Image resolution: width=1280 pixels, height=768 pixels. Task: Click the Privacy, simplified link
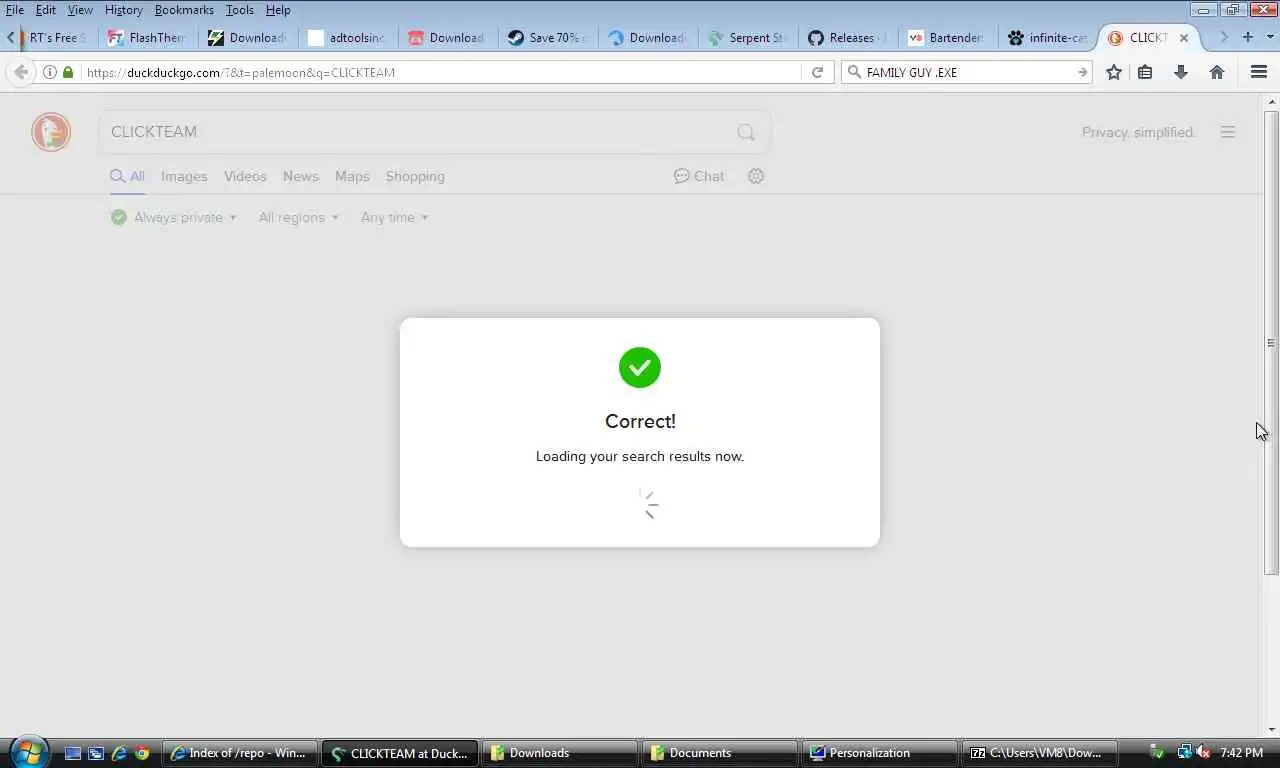(x=1138, y=132)
